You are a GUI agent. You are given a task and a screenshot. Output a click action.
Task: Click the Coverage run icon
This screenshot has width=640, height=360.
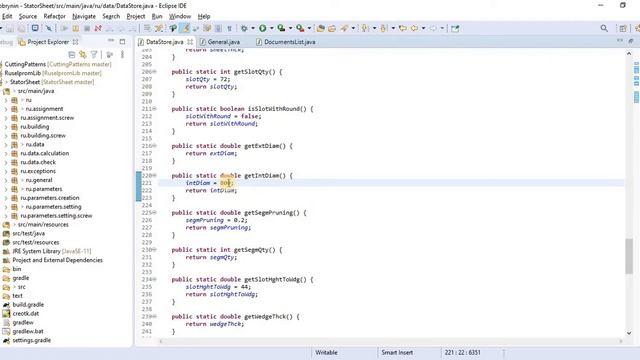click(281, 28)
